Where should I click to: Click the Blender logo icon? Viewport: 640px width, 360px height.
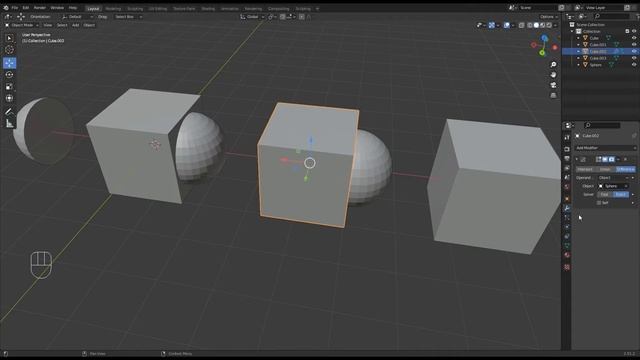(x=5, y=8)
